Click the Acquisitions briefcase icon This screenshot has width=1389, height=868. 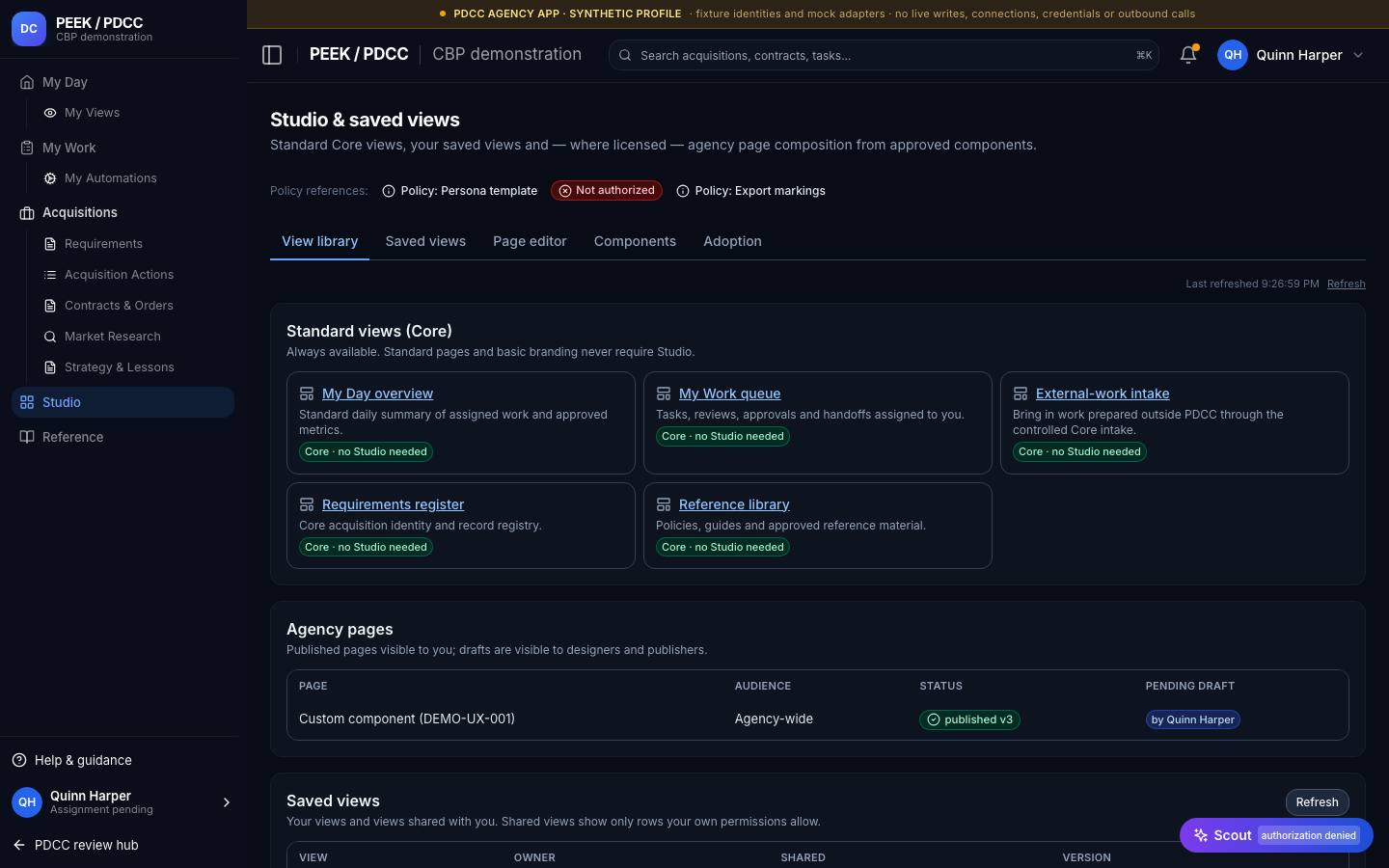pos(27,213)
